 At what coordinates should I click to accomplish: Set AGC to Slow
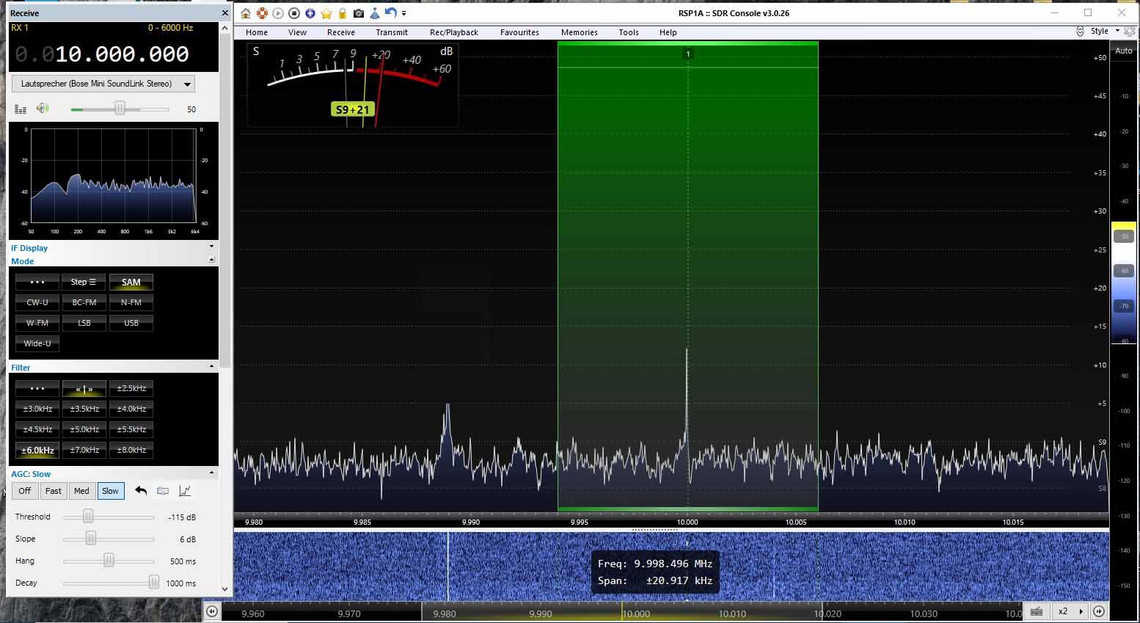(111, 491)
